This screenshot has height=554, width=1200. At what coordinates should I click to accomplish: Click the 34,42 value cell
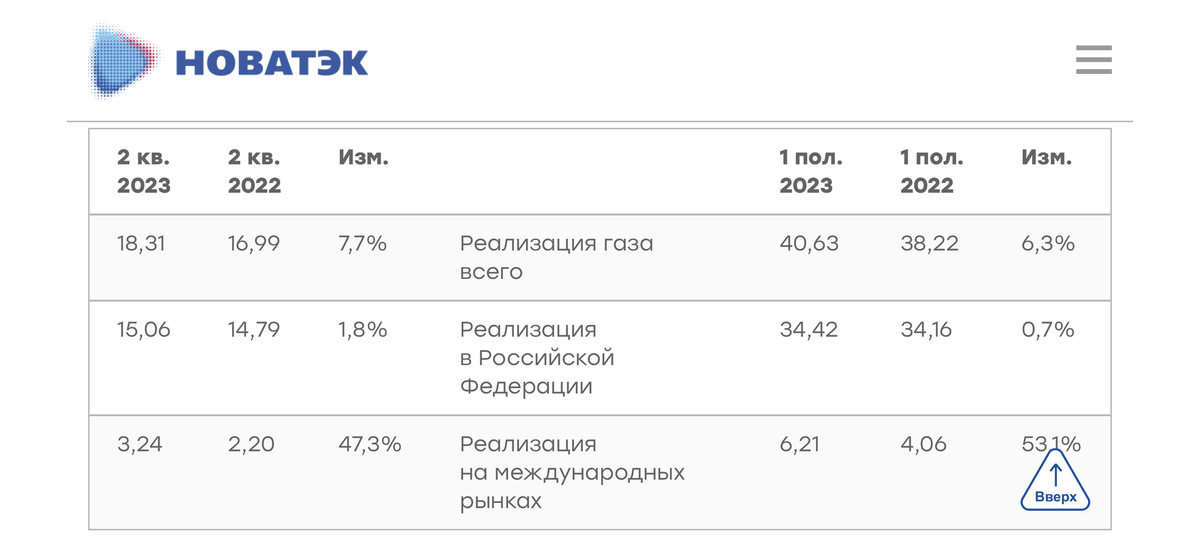[x=809, y=329]
